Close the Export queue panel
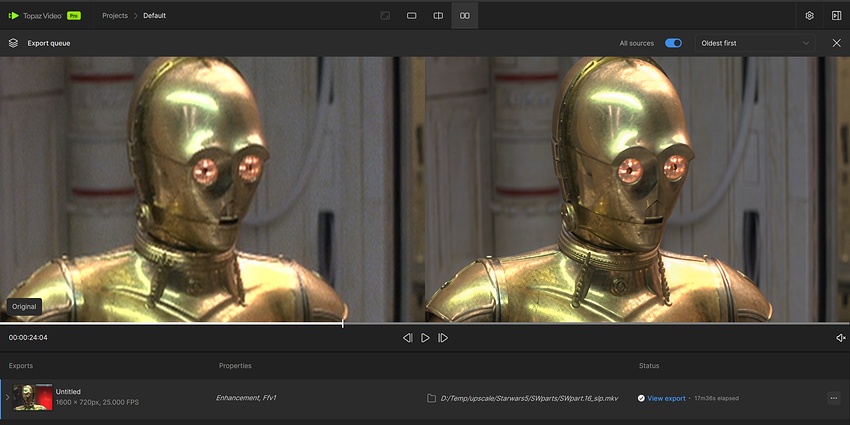The image size is (850, 425). tap(836, 43)
